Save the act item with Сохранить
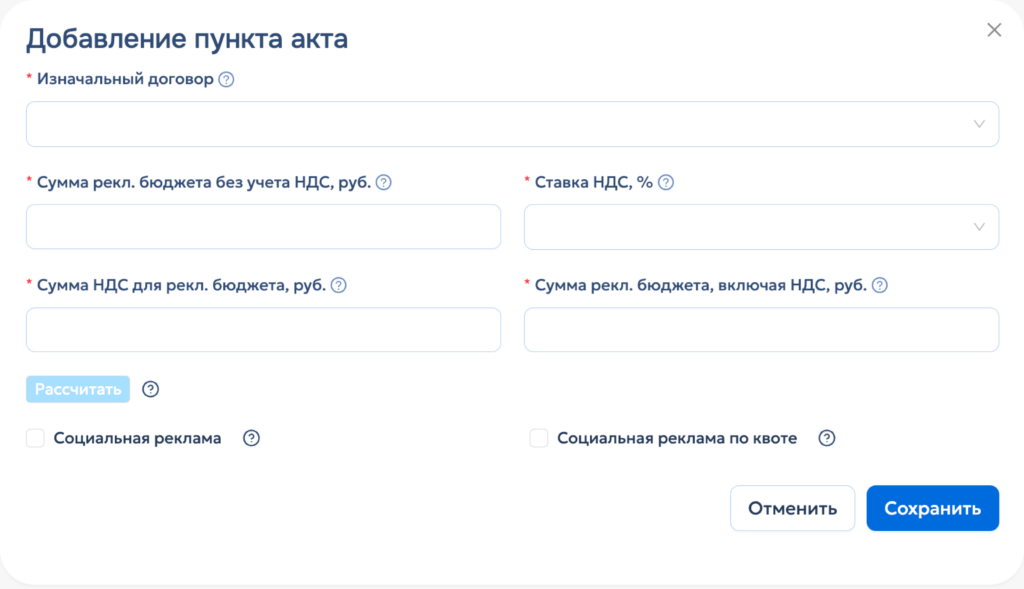Image resolution: width=1024 pixels, height=589 pixels. 933,508
